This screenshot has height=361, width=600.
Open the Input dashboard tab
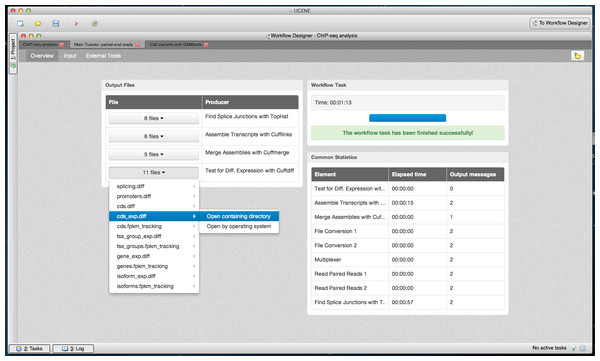[x=70, y=56]
